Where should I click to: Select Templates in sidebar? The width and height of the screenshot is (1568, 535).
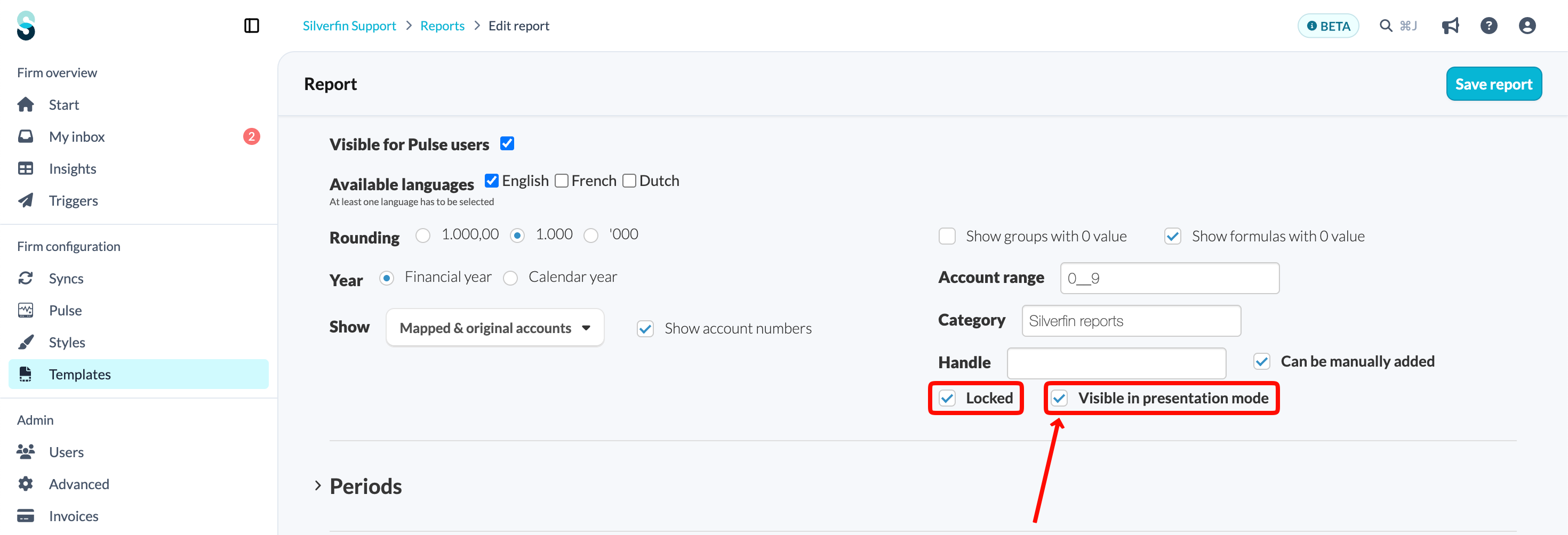click(x=139, y=374)
